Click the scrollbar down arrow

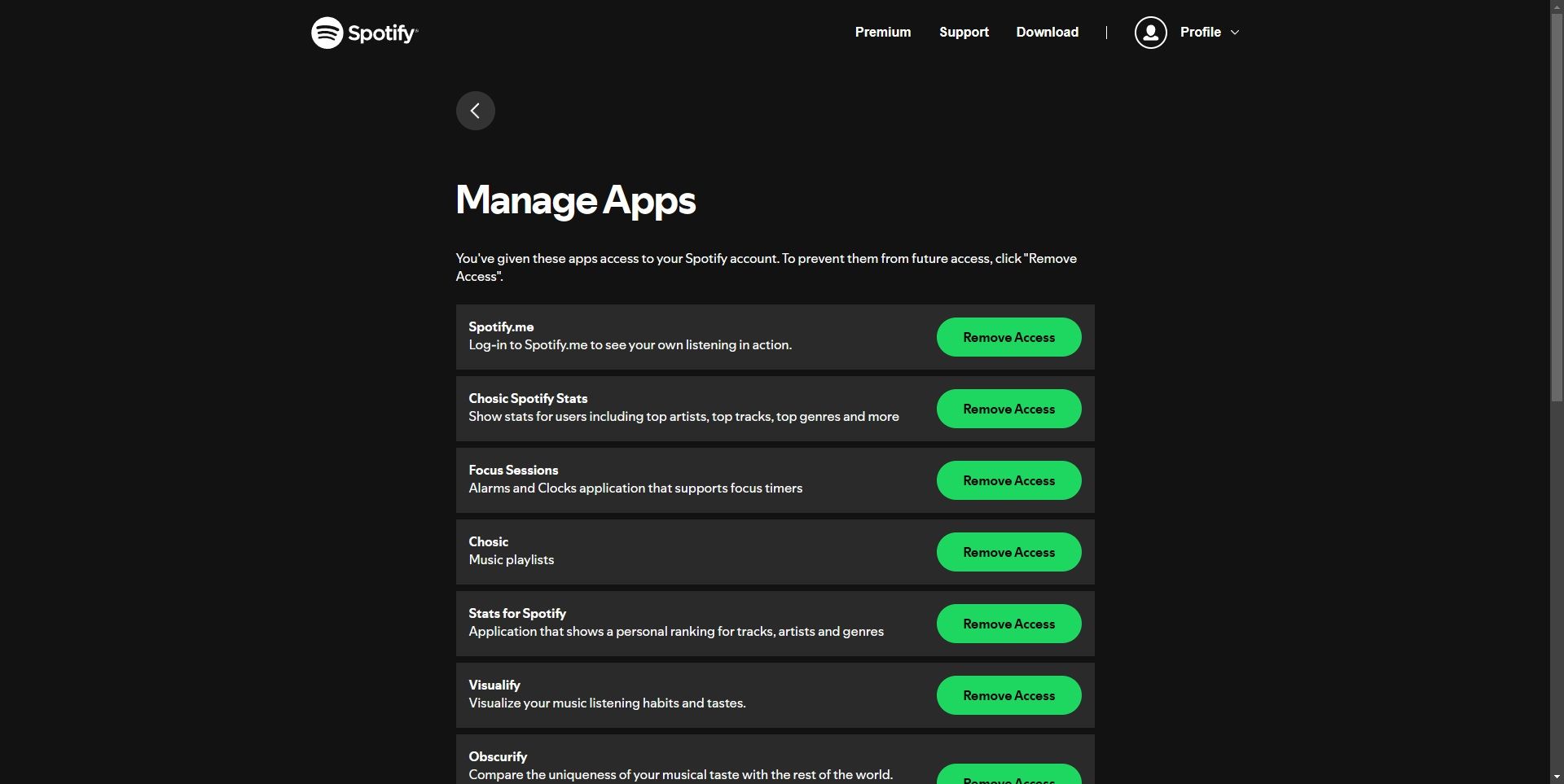point(1557,777)
